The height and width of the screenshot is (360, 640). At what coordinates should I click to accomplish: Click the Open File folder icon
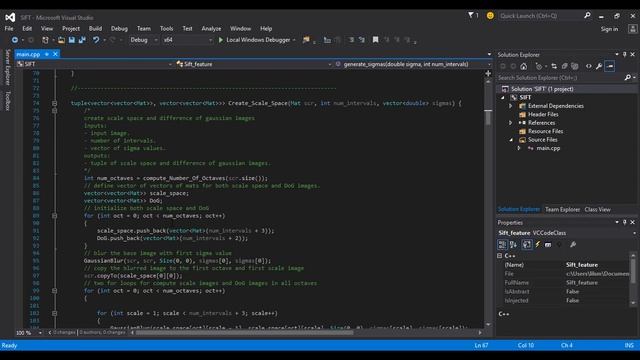point(61,40)
